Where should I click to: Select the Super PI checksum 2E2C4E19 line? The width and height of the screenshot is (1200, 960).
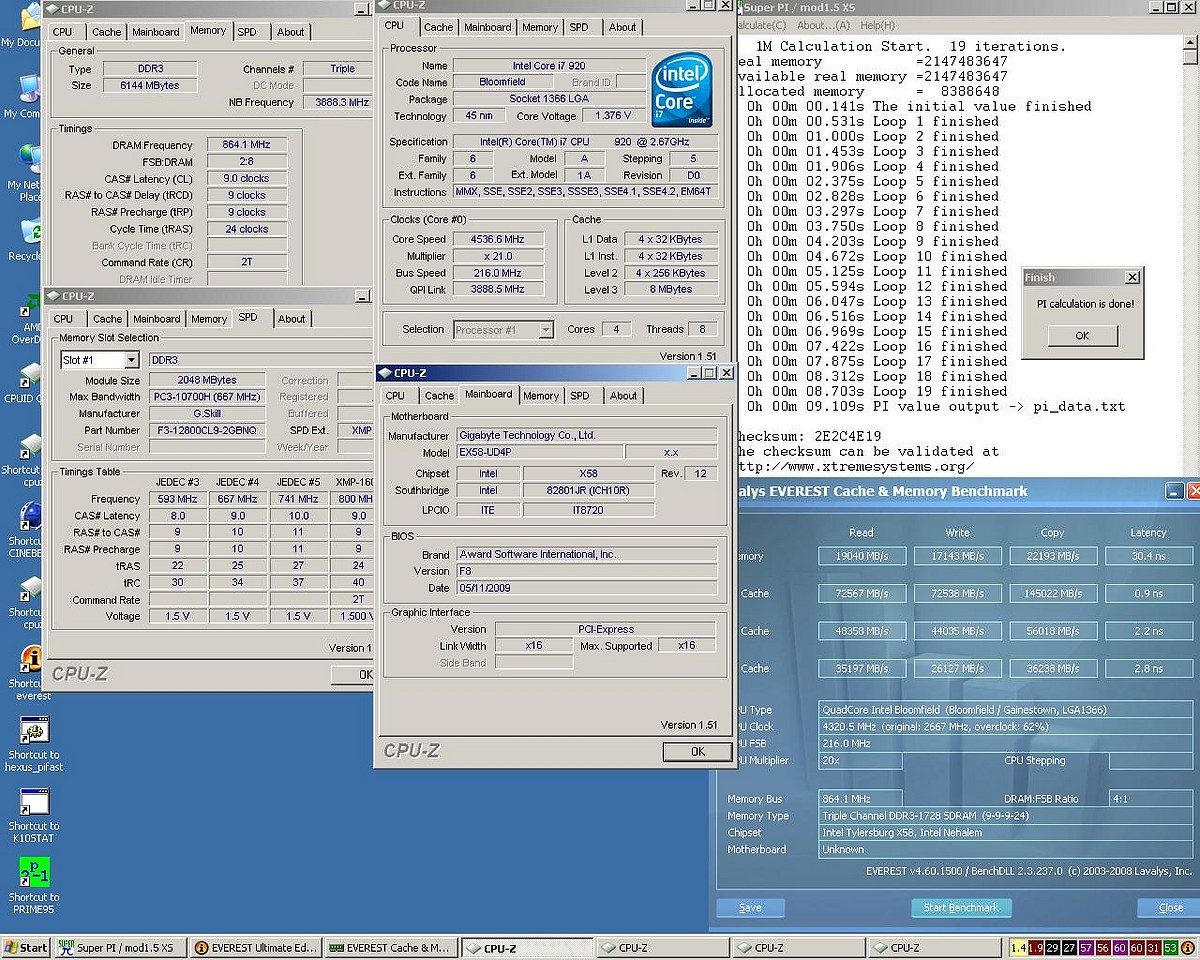(x=808, y=436)
